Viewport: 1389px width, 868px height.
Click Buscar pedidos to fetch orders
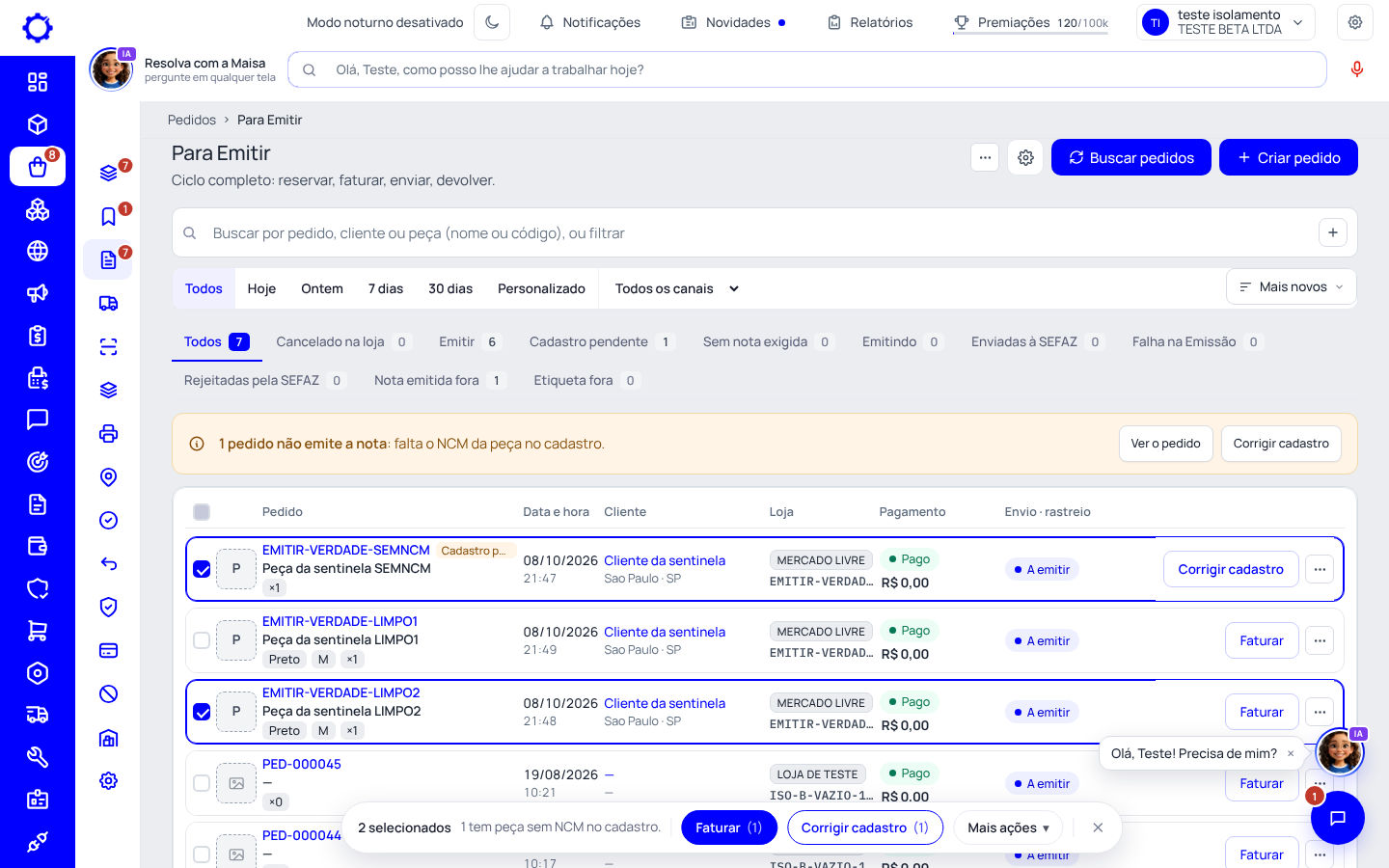point(1131,157)
